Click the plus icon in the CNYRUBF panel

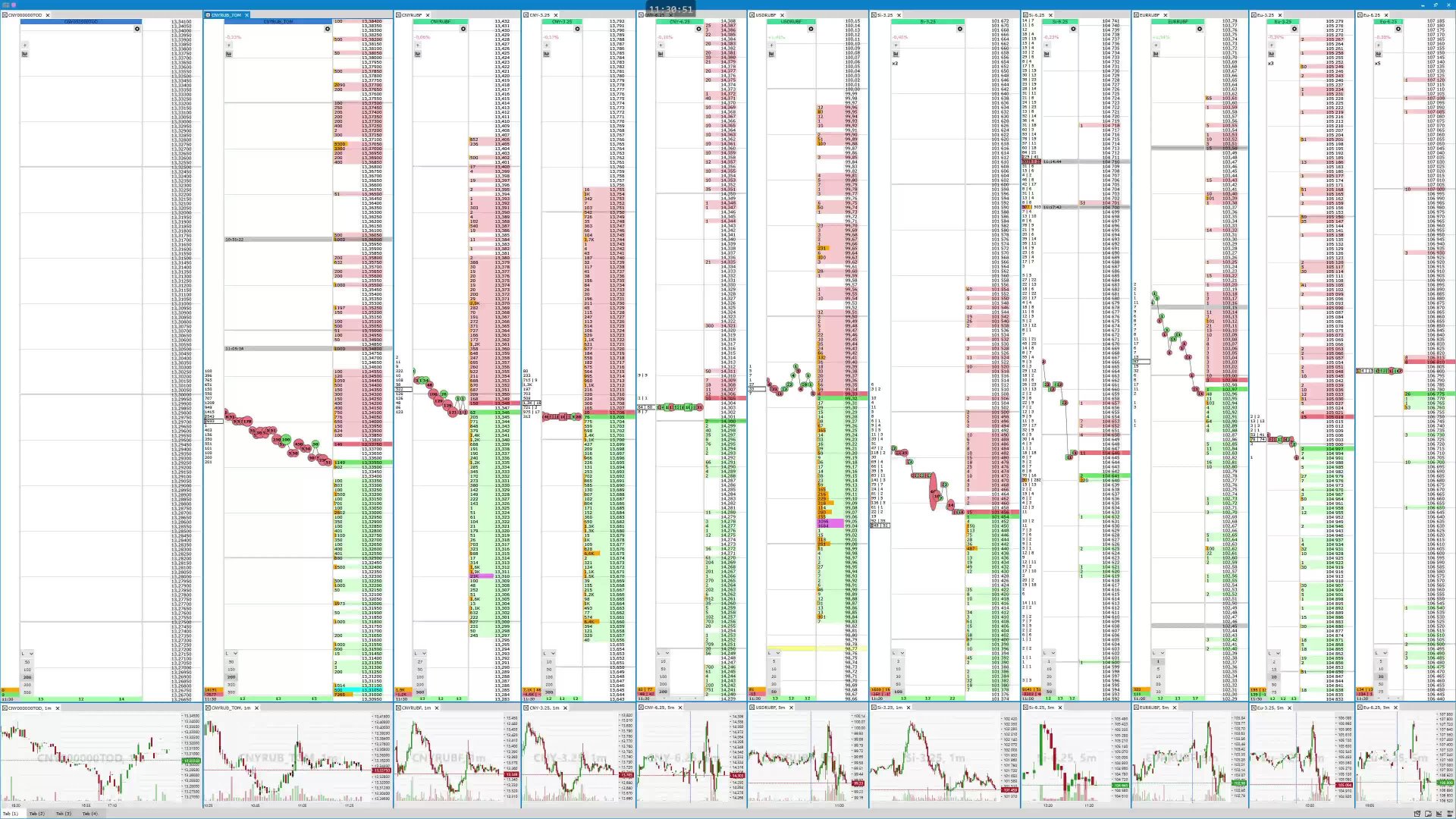[417, 45]
